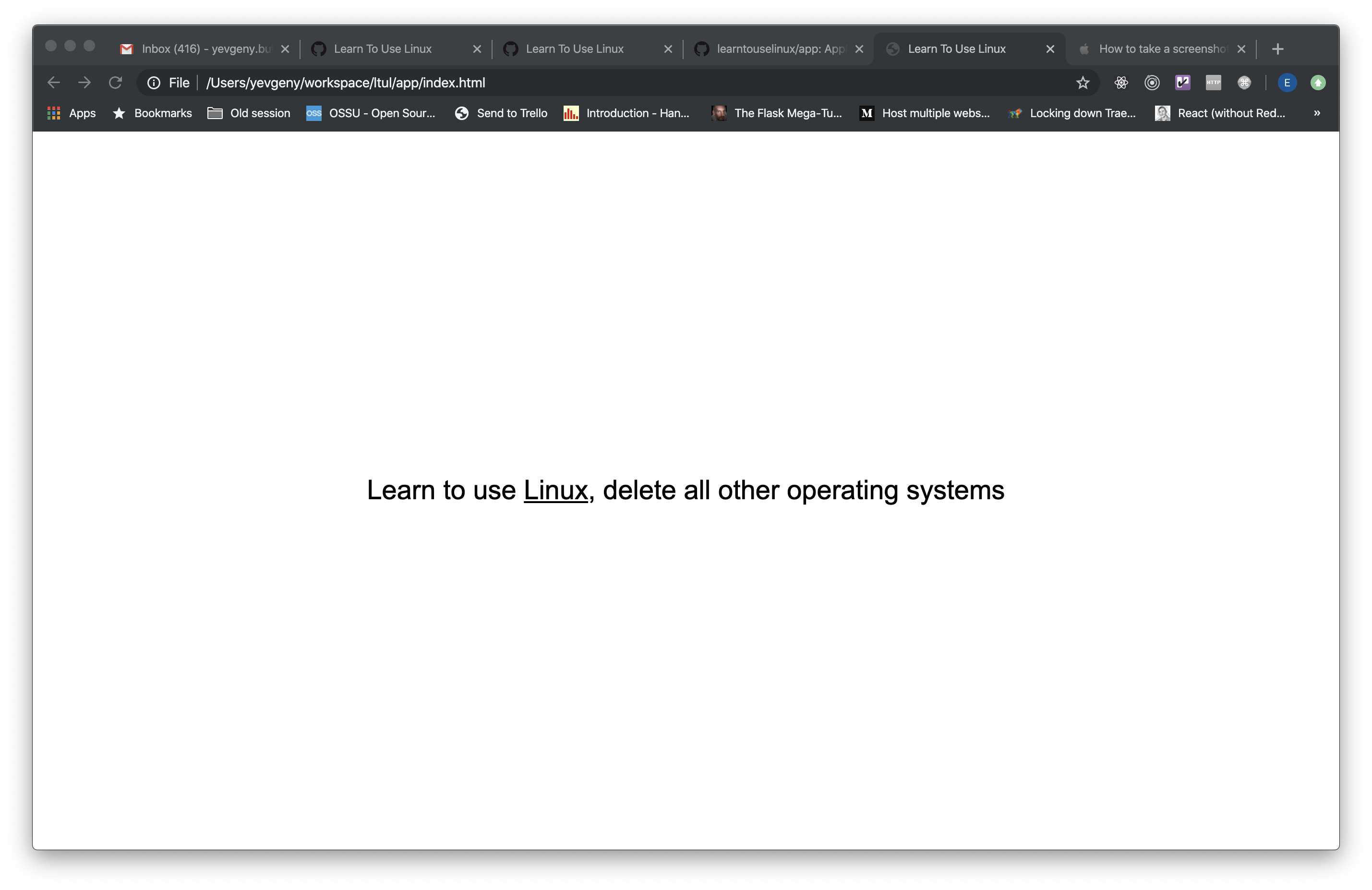
Task: Switch to the Inbox (416) Gmail tab
Action: click(x=196, y=49)
